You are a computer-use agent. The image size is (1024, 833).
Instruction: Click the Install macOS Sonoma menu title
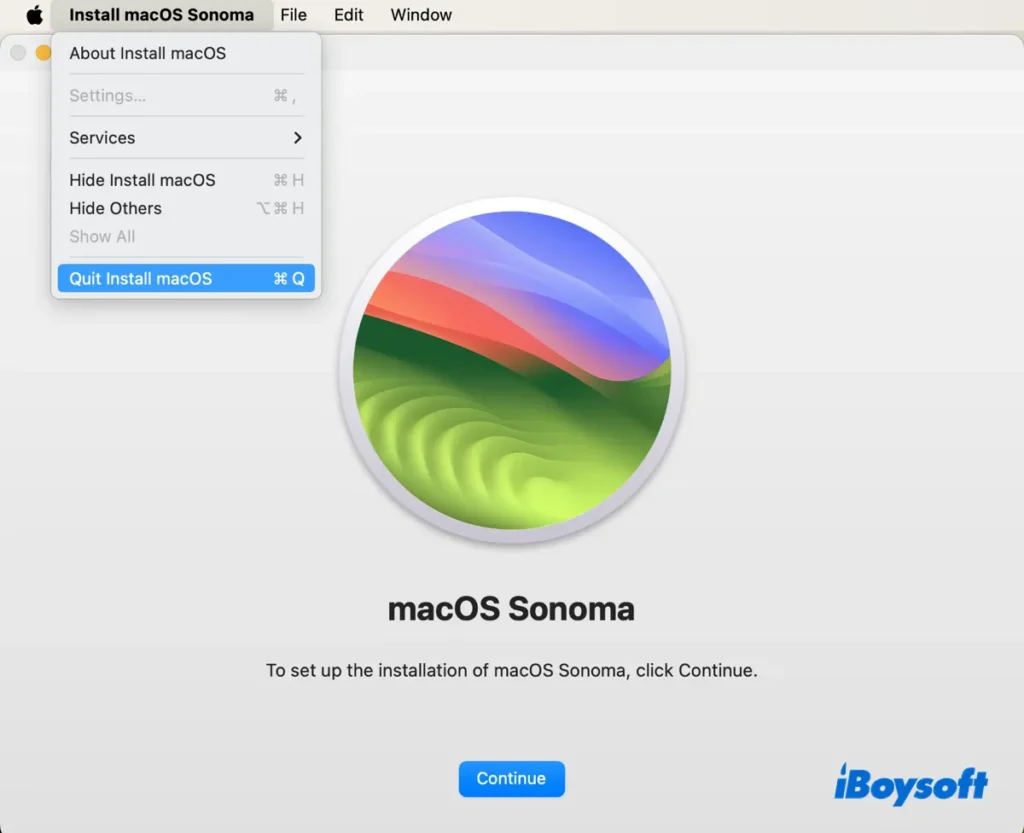click(161, 14)
